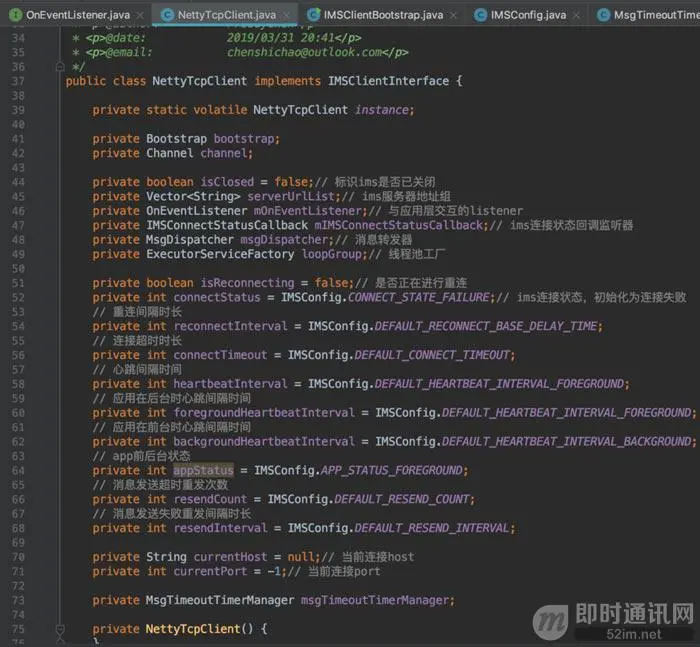700x647 pixels.
Task: Click the email address in the Javadoc
Action: pos(304,52)
